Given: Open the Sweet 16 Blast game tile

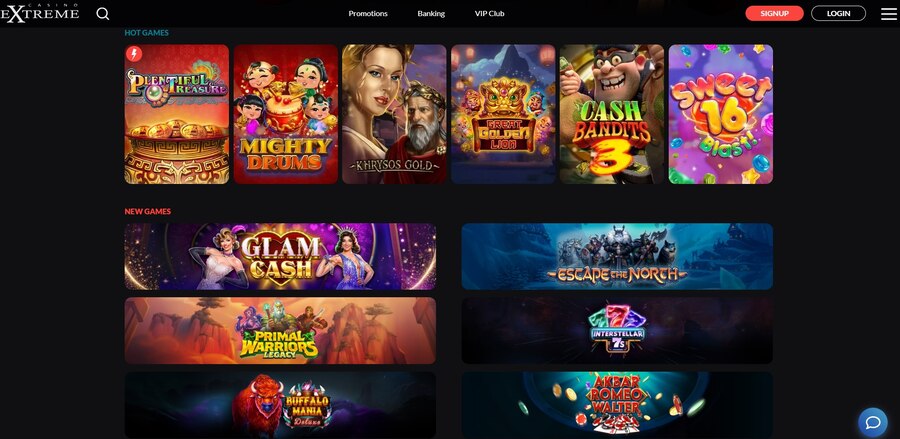Looking at the screenshot, I should tap(721, 114).
